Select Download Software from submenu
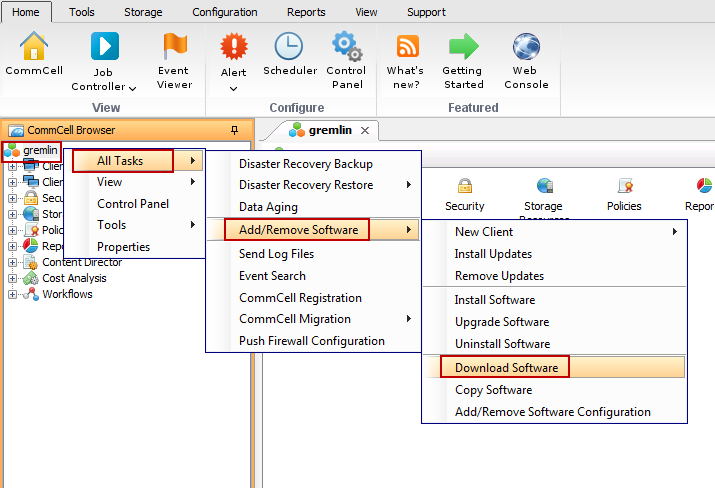 [x=506, y=368]
